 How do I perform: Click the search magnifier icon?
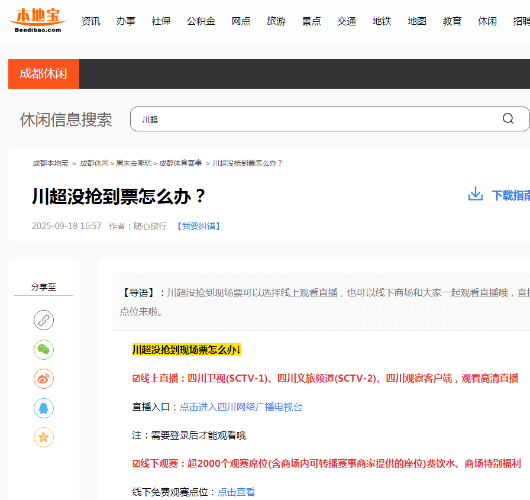[x=508, y=119]
